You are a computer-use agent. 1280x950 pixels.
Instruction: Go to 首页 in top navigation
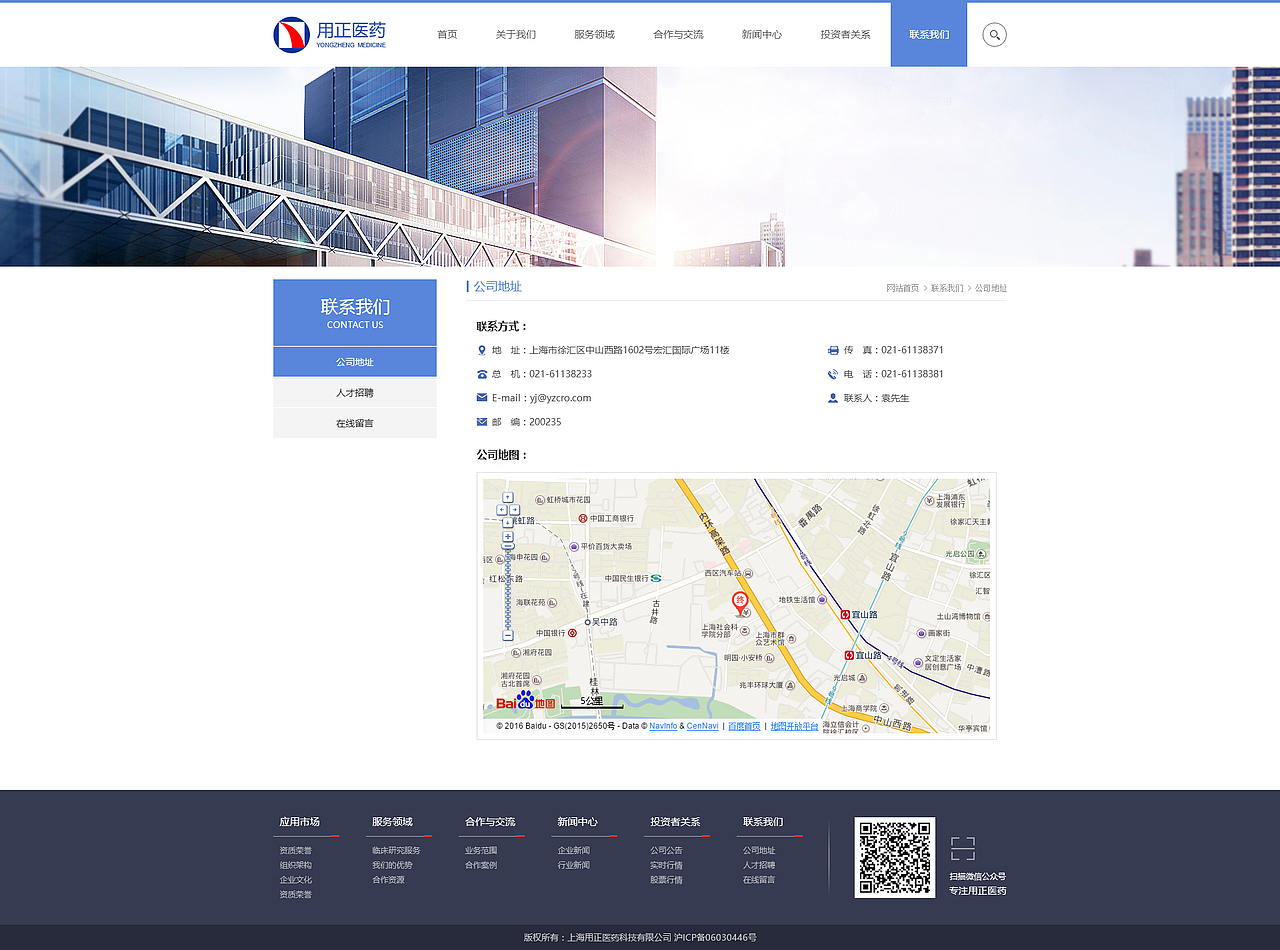(447, 35)
